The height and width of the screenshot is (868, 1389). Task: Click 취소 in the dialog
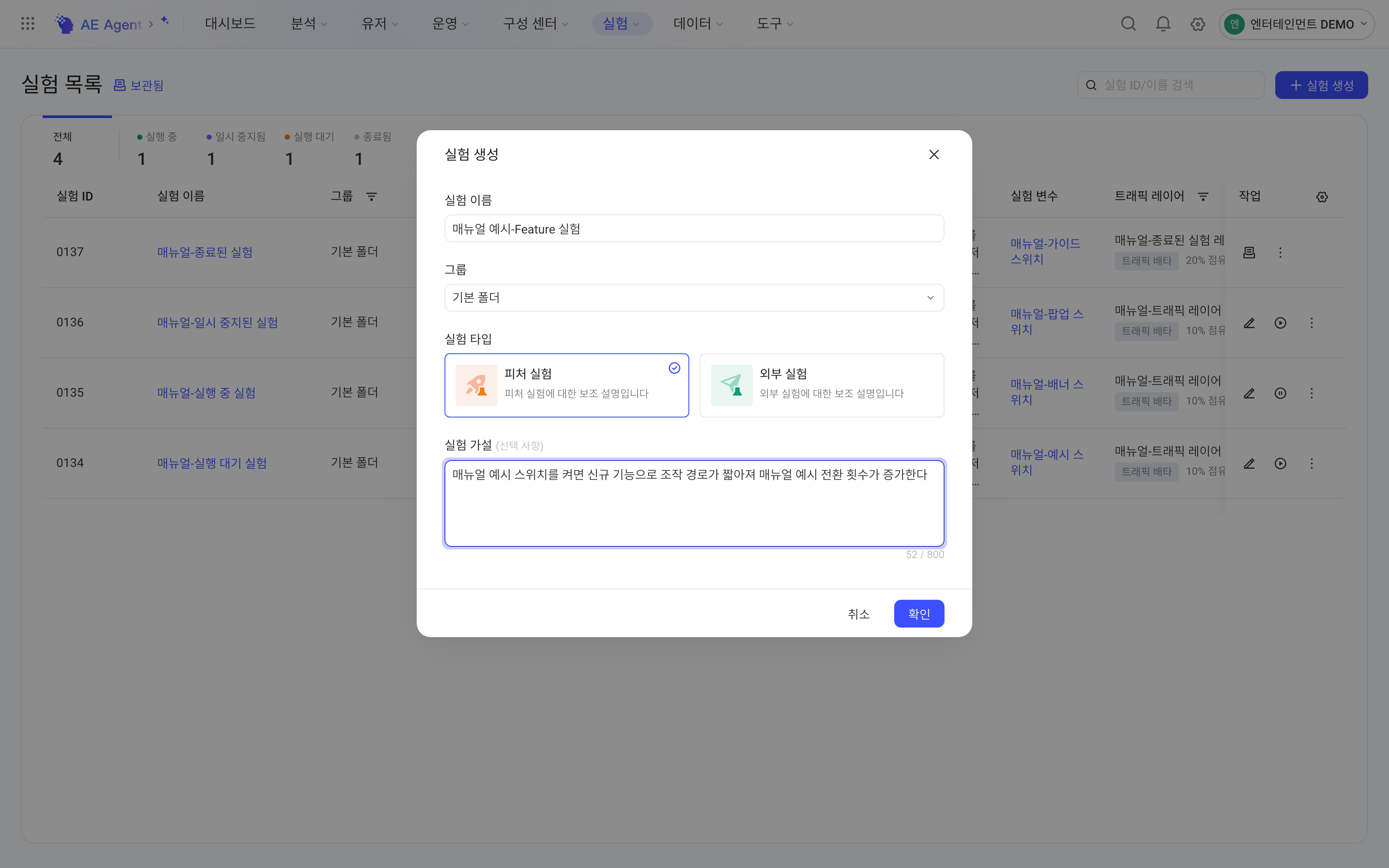coord(859,614)
